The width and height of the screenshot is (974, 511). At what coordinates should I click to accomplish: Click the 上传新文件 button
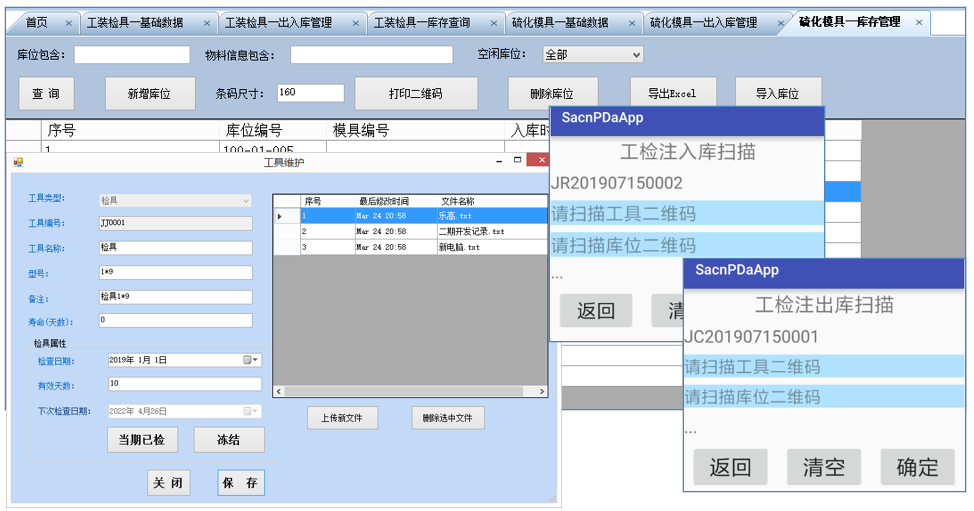342,418
